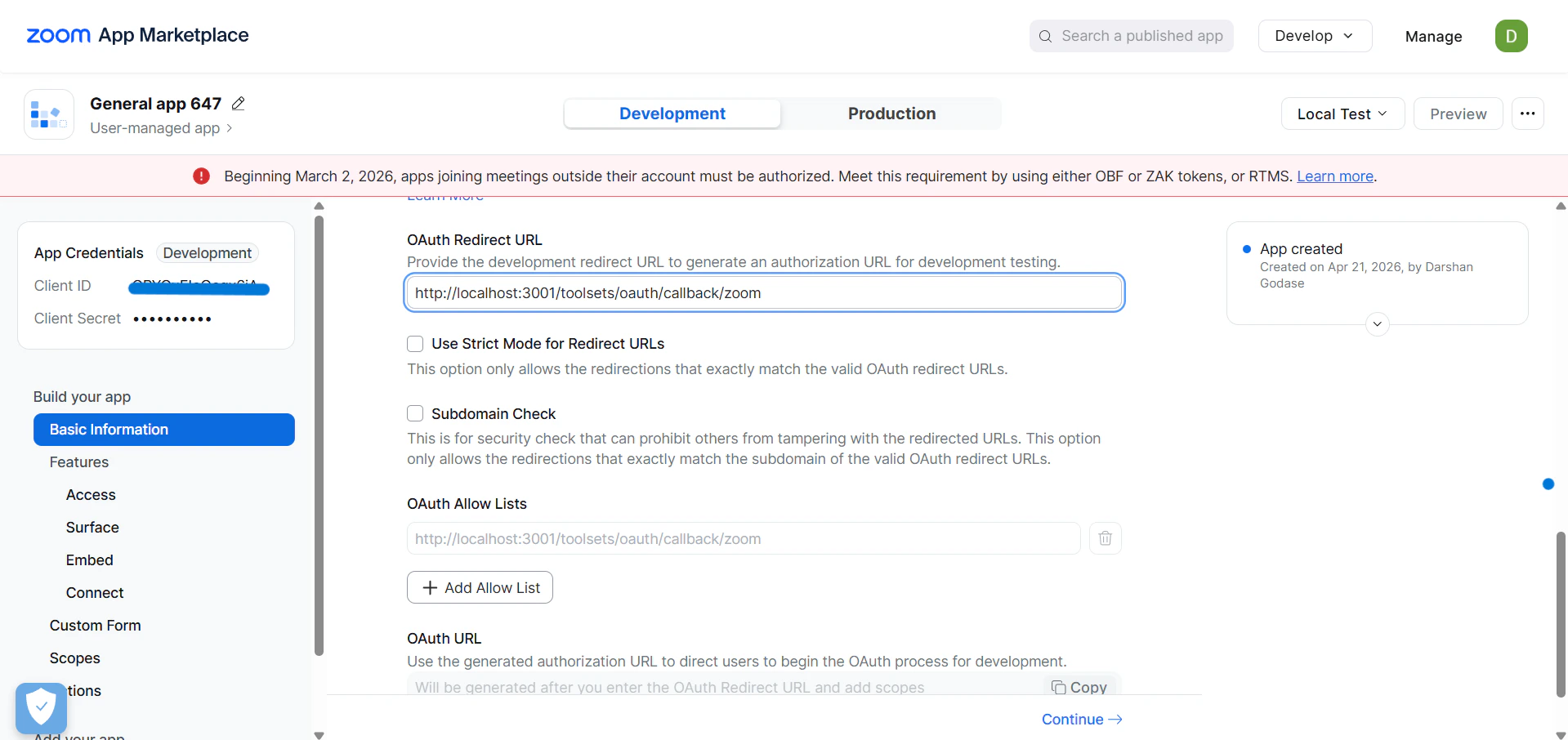This screenshot has width=1568, height=740.
Task: Open User-managed app chevron link
Action: (x=161, y=128)
